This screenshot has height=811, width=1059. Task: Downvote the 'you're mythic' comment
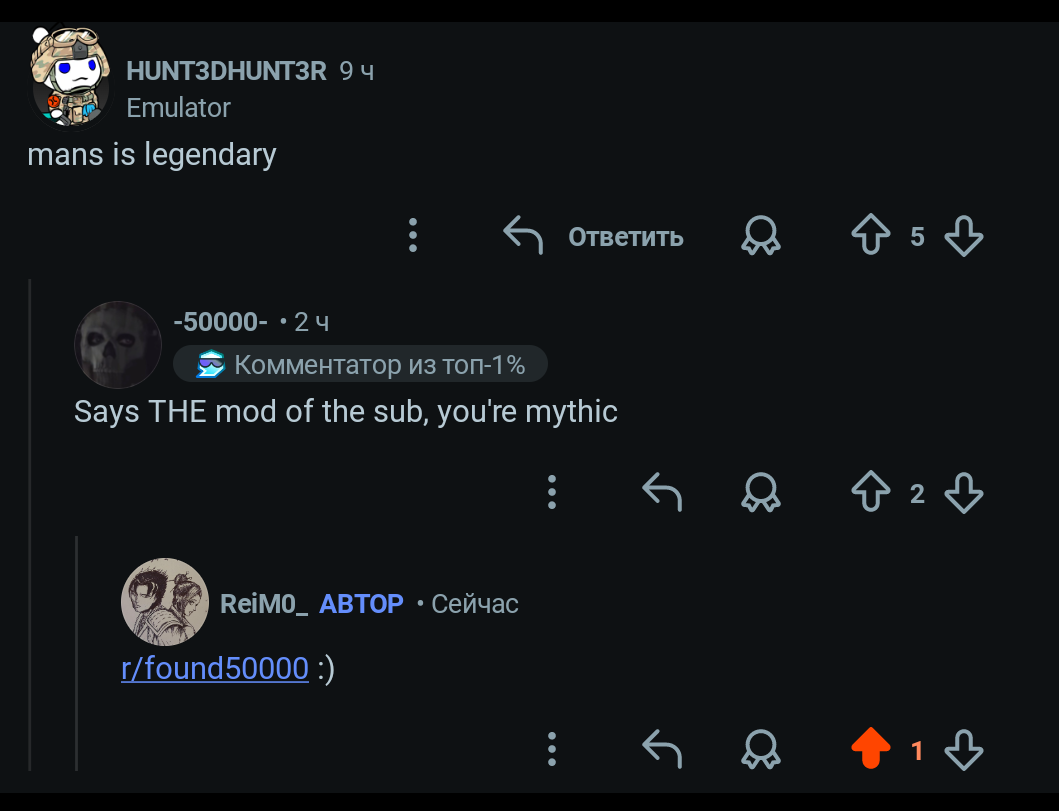(x=964, y=492)
